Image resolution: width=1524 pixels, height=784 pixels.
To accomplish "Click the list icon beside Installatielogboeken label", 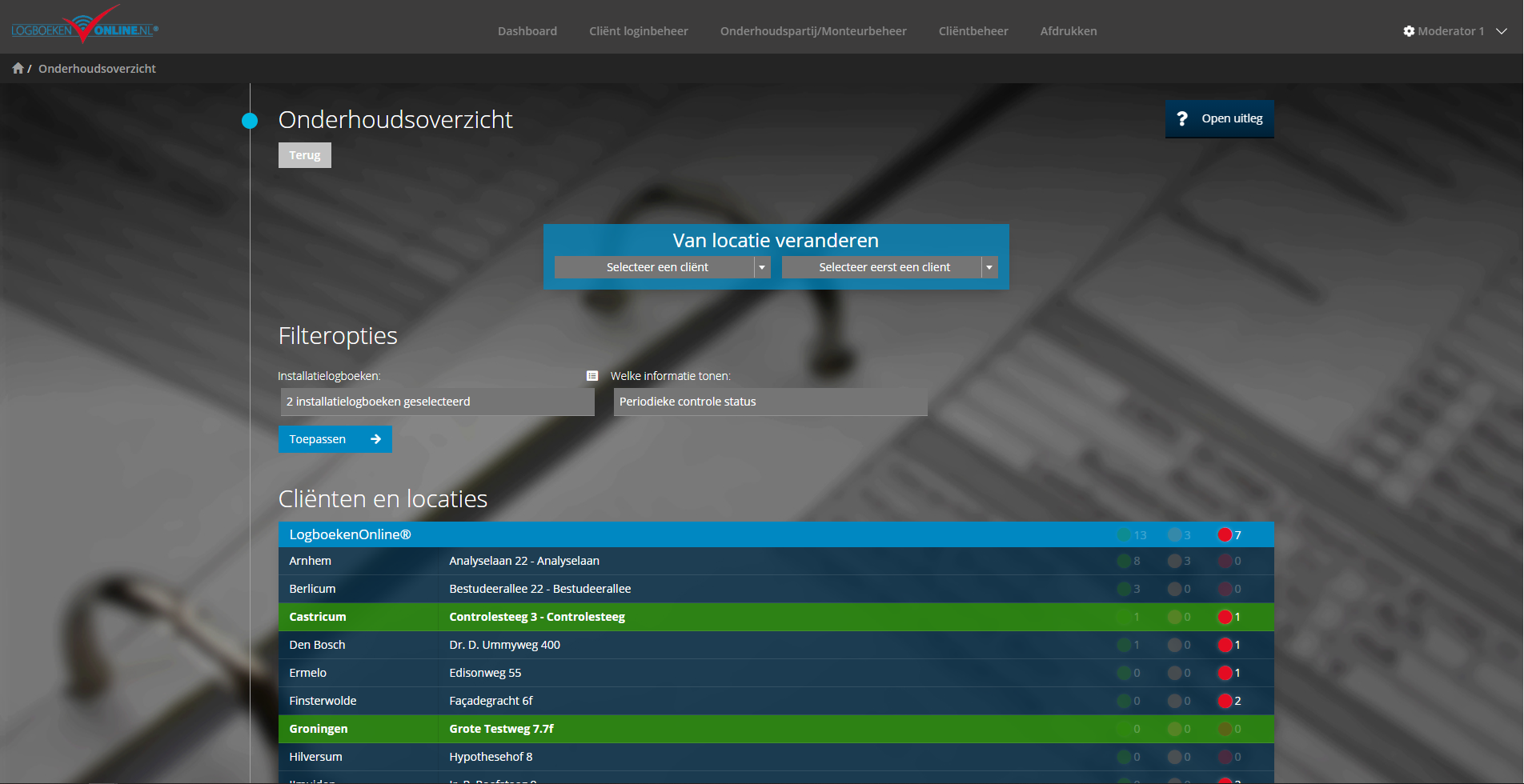I will [592, 376].
